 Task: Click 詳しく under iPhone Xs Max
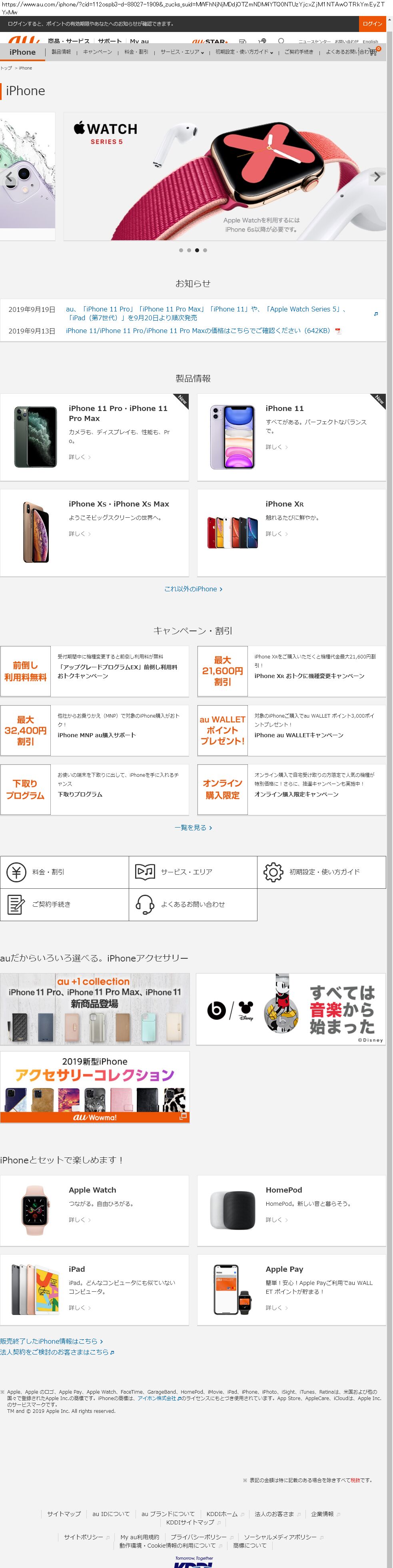(79, 534)
